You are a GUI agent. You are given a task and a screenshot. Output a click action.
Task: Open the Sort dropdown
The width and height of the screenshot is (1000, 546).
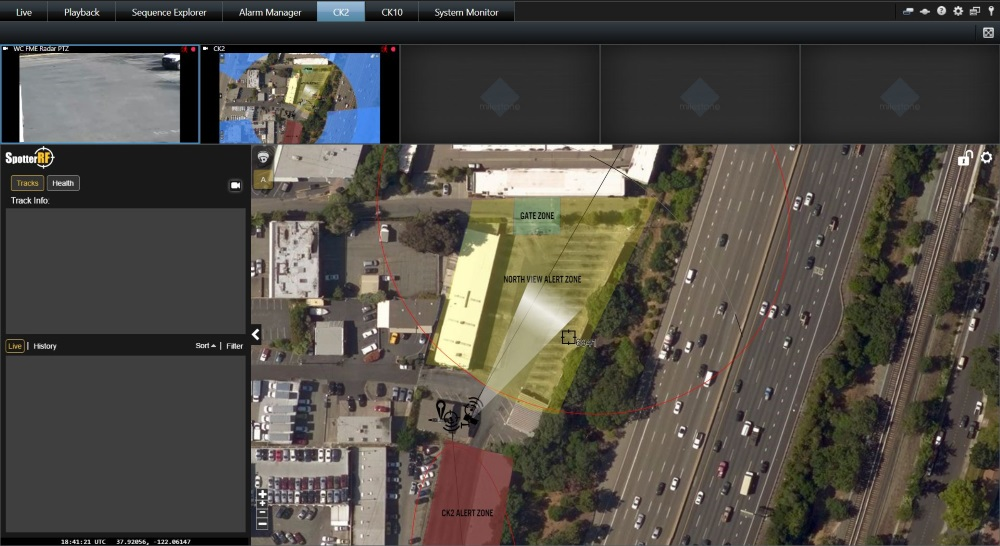pos(205,346)
